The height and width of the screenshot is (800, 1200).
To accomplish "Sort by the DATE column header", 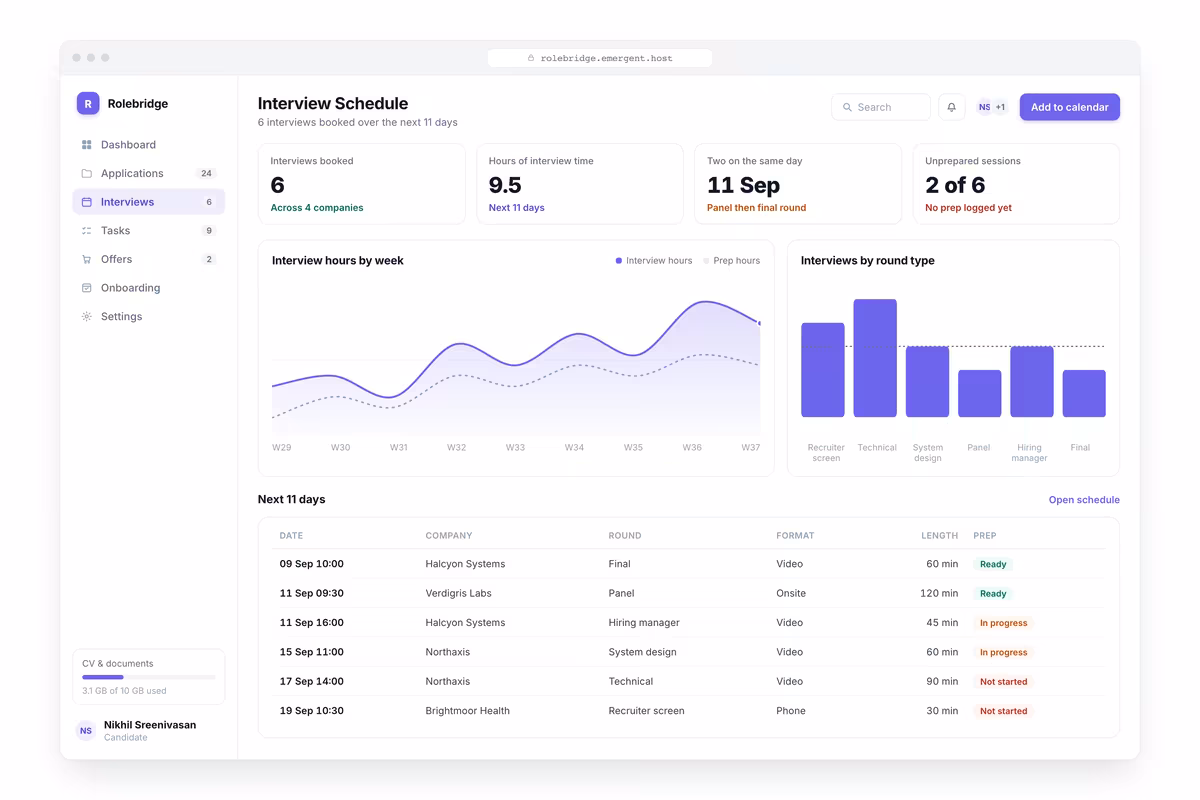I will click(x=291, y=536).
